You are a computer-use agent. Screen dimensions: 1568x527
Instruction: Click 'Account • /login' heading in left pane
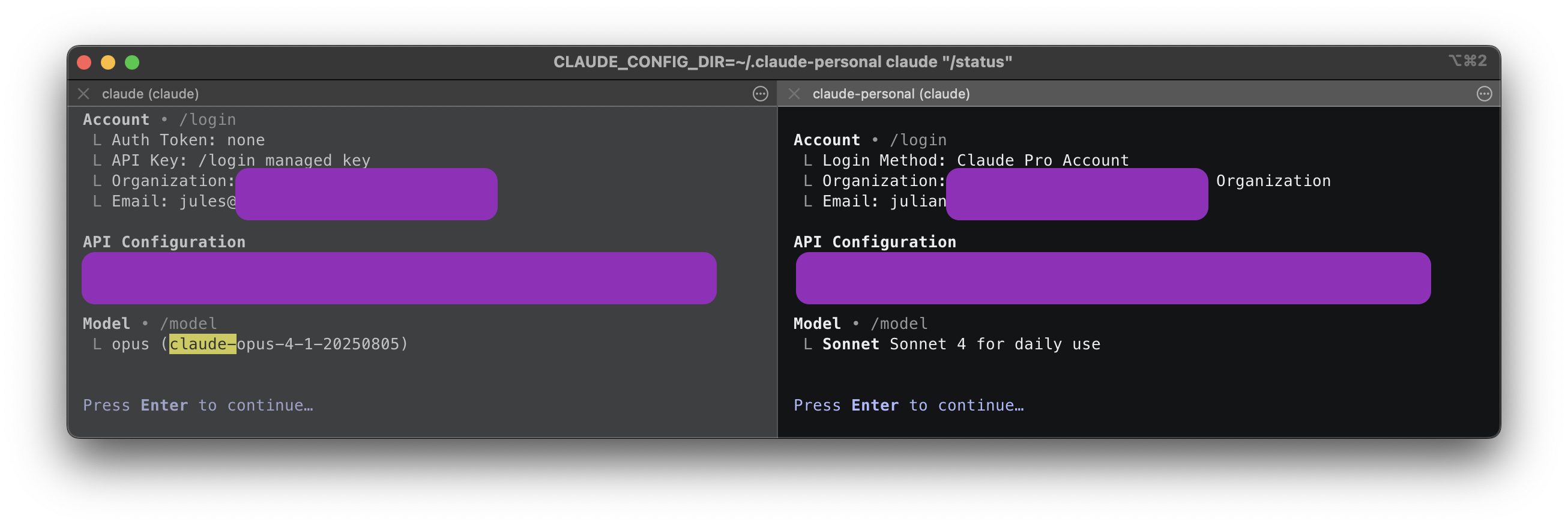click(160, 120)
